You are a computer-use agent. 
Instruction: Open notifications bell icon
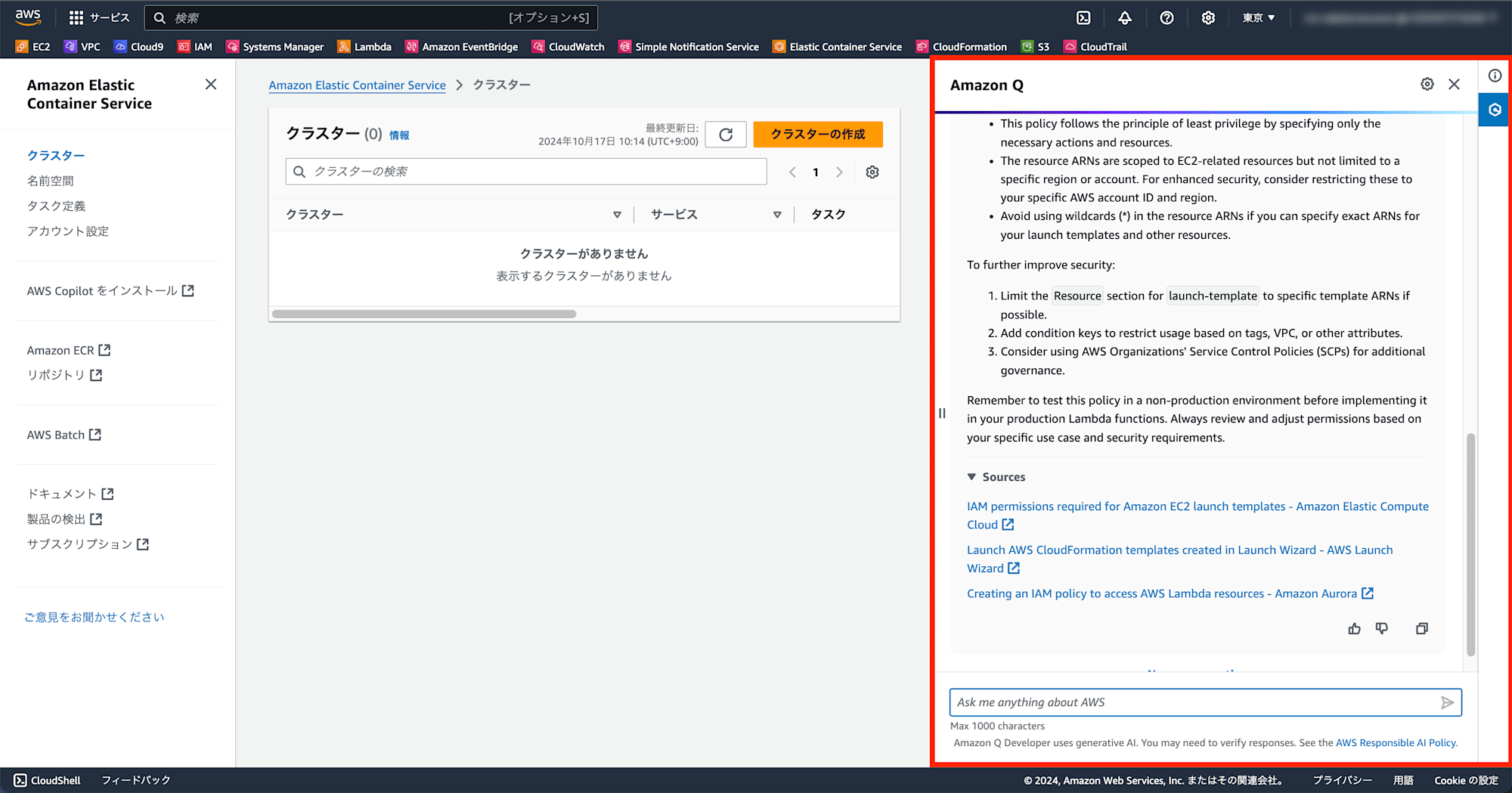(x=1125, y=17)
